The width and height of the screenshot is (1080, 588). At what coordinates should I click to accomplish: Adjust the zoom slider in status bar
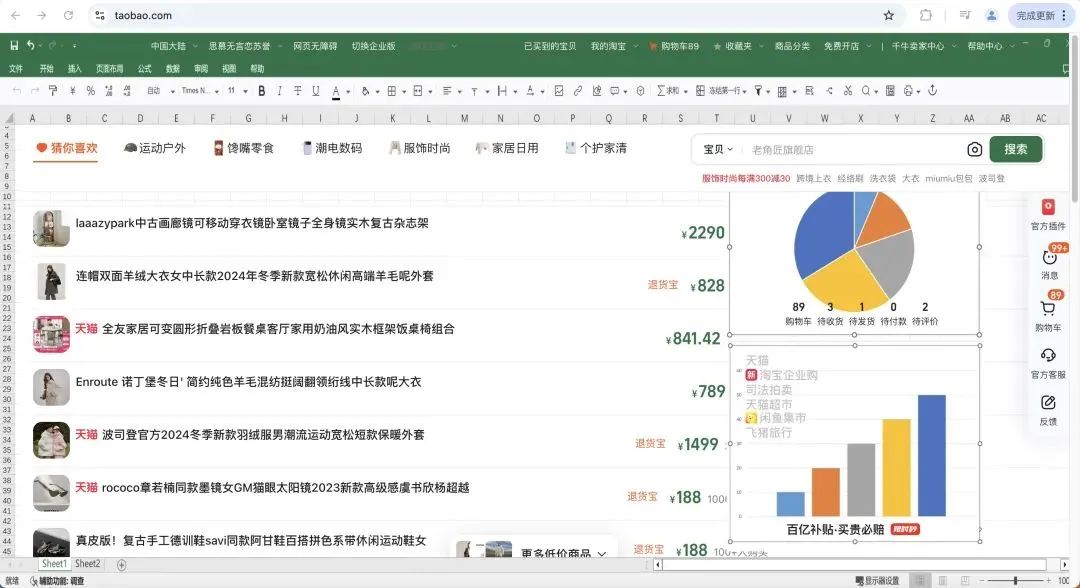(1015, 580)
